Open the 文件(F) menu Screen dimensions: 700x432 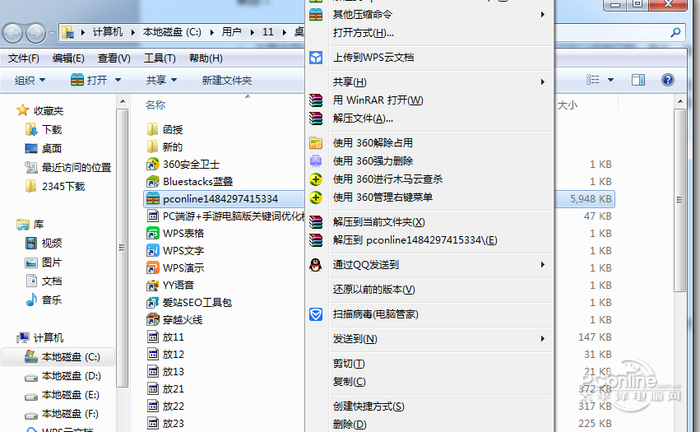(23, 58)
